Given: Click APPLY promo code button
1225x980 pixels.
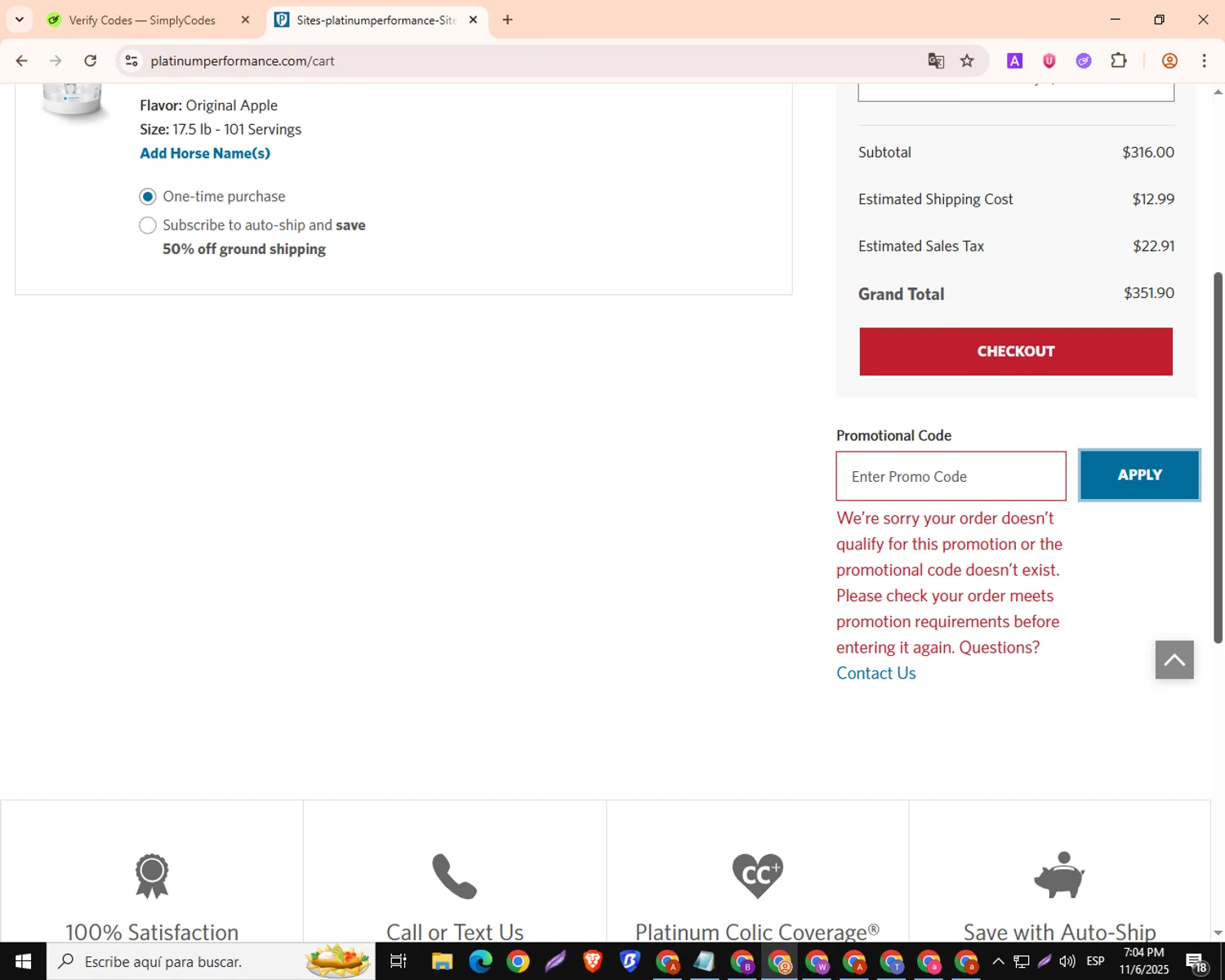Looking at the screenshot, I should click(x=1139, y=475).
